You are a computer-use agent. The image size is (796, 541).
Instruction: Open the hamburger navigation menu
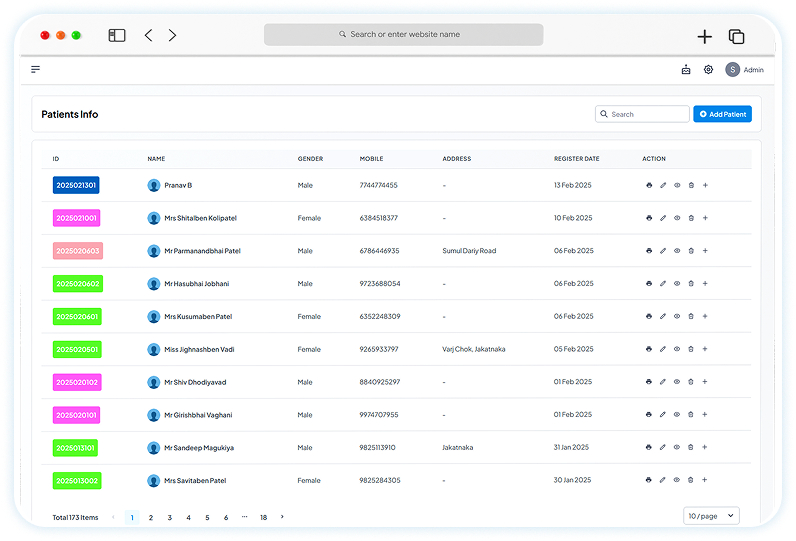(x=36, y=69)
